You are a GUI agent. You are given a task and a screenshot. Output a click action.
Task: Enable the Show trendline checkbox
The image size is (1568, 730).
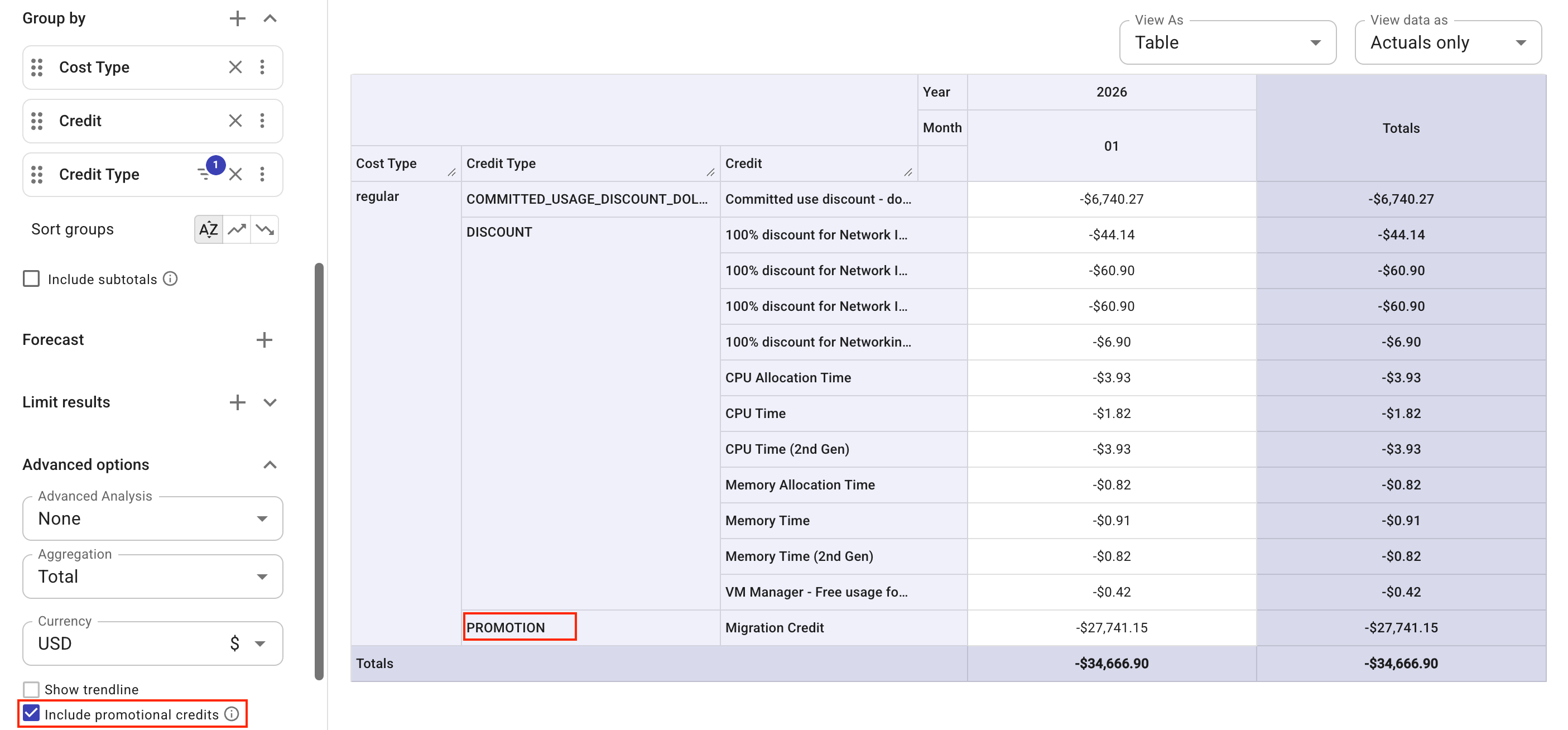pyautogui.click(x=31, y=689)
